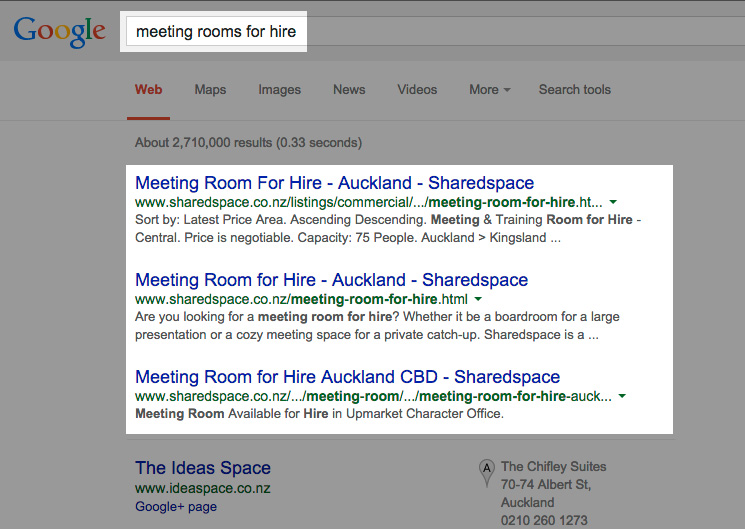Open the Google+ page link
Viewport: 745px width, 529px height.
coord(176,507)
